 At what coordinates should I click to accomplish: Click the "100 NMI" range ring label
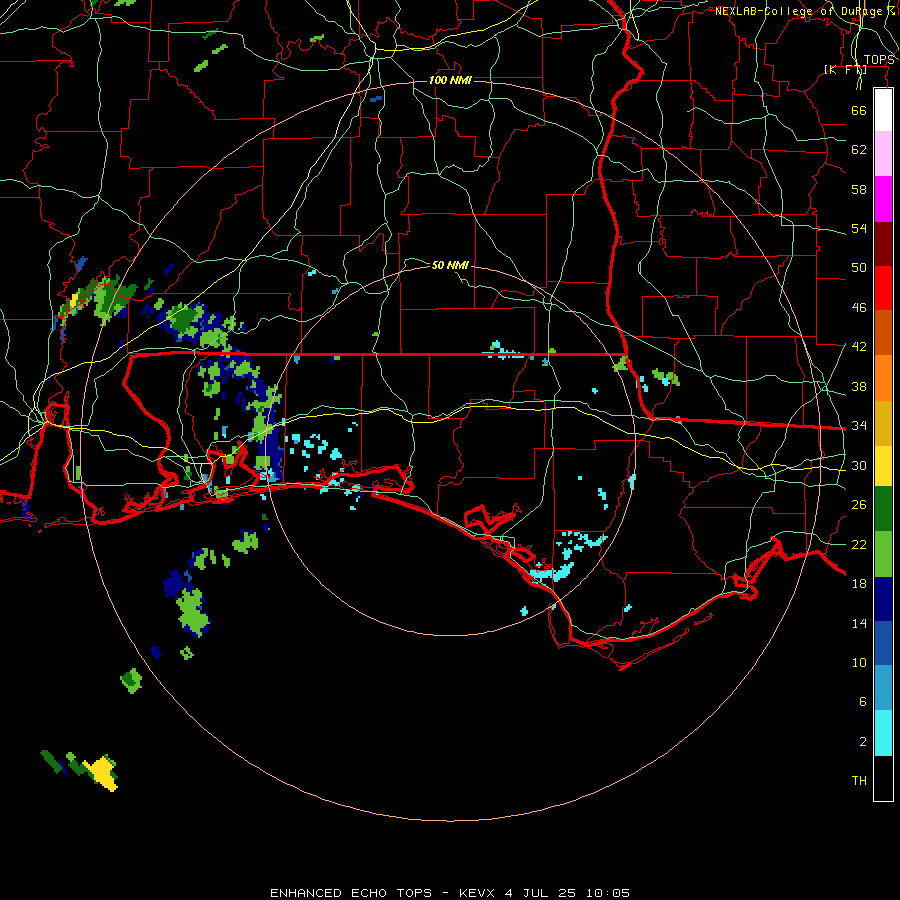pos(450,80)
